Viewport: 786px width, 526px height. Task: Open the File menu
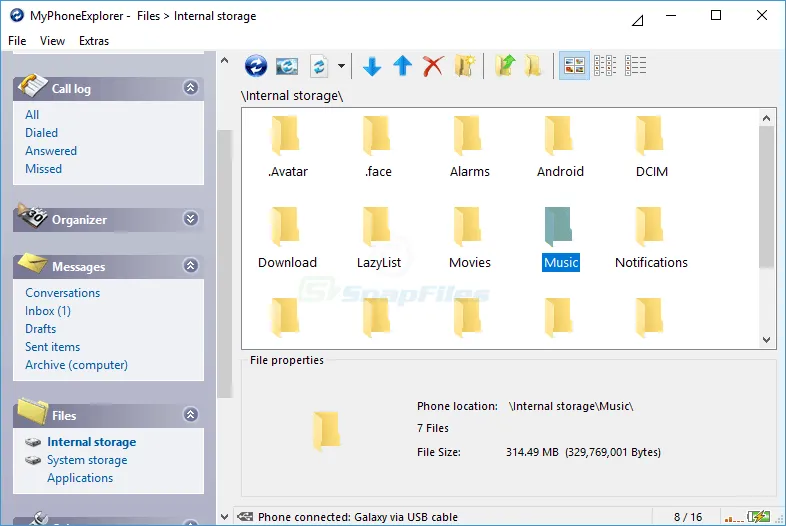(17, 41)
